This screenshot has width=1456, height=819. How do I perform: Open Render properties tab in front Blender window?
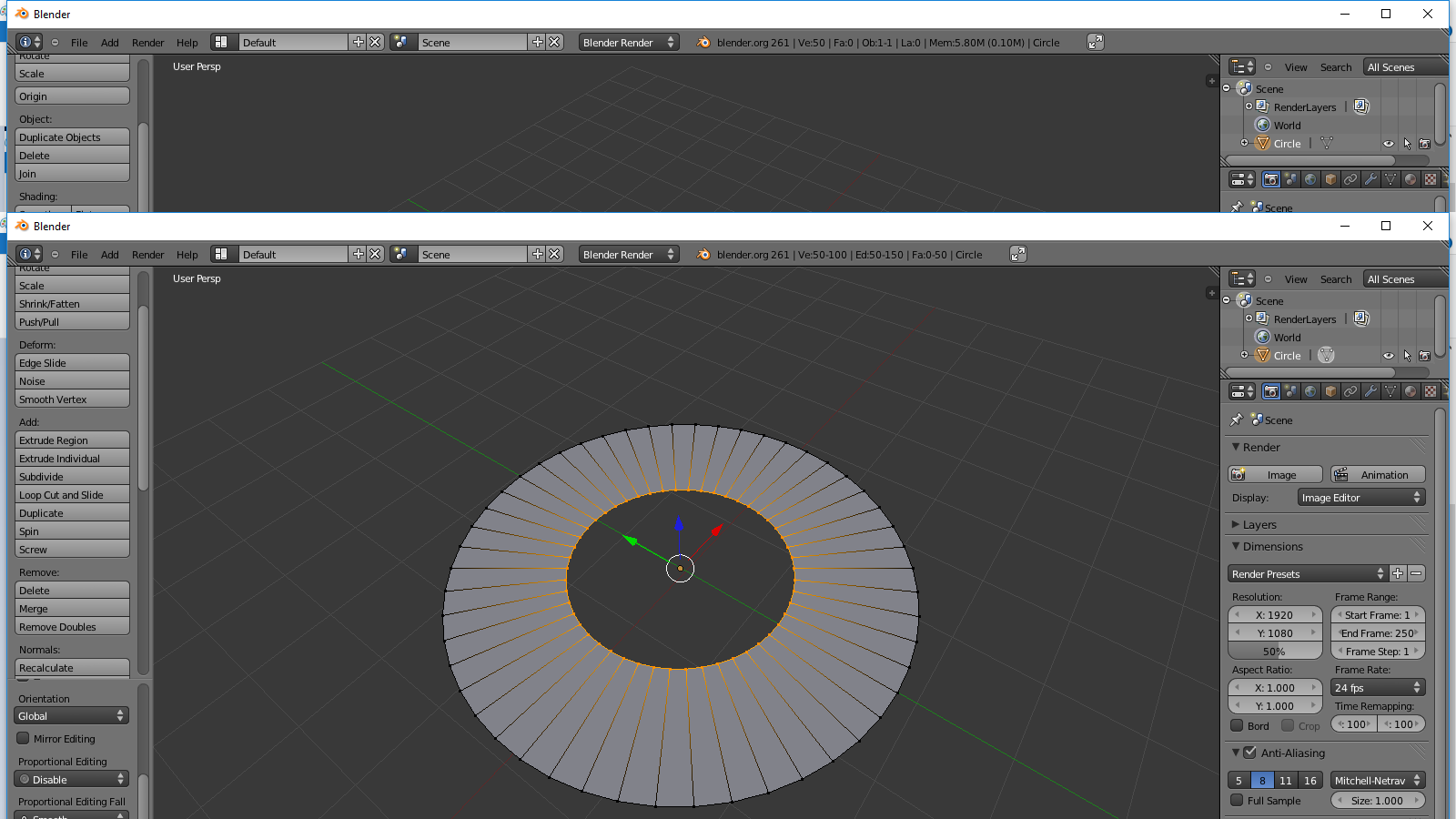point(1271,391)
